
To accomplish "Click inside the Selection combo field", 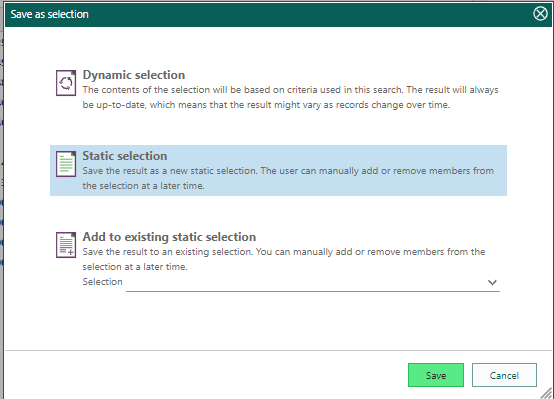I will pos(313,283).
